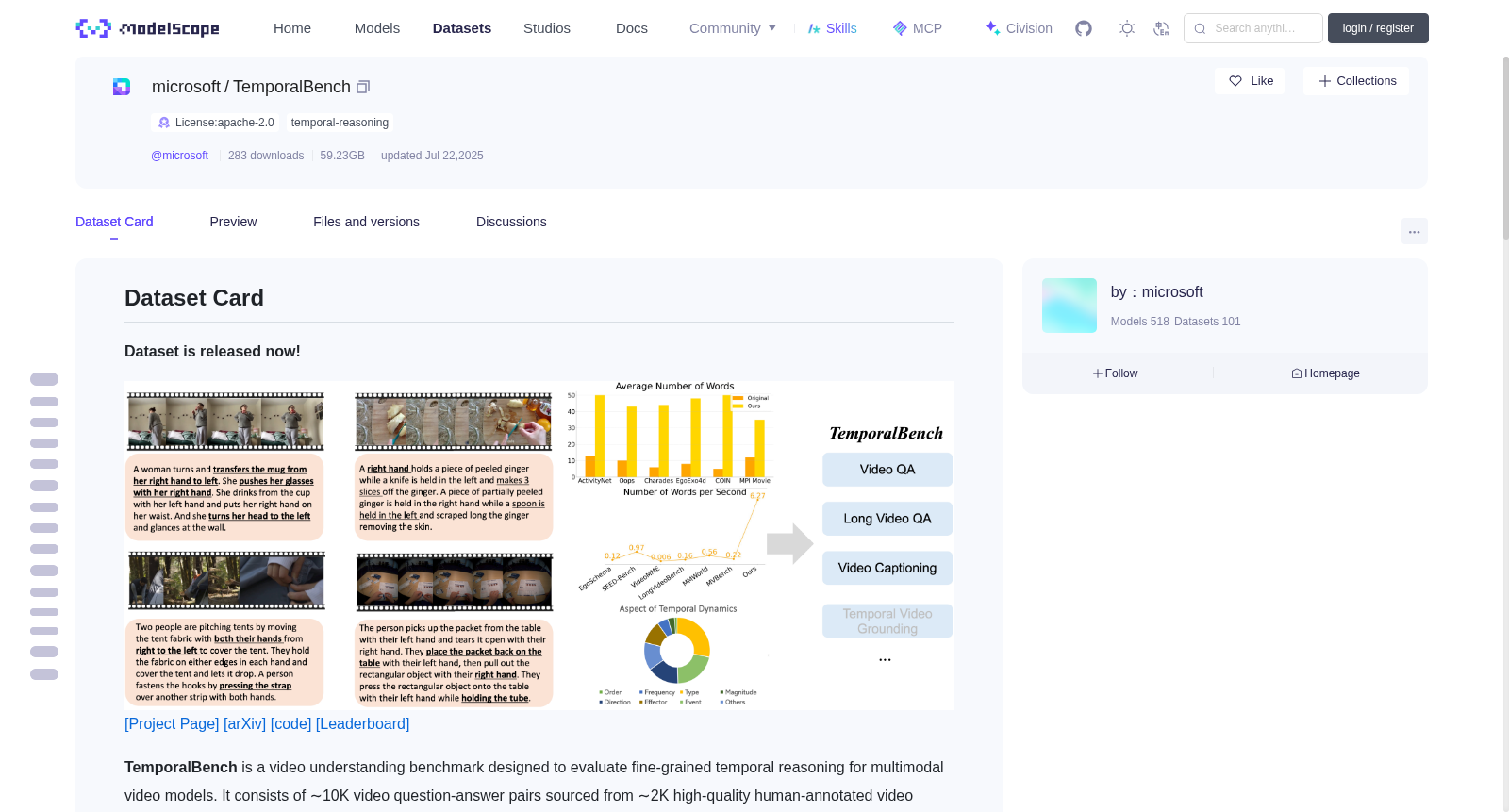The width and height of the screenshot is (1509, 812).
Task: Open the MCP page
Action: [x=918, y=28]
